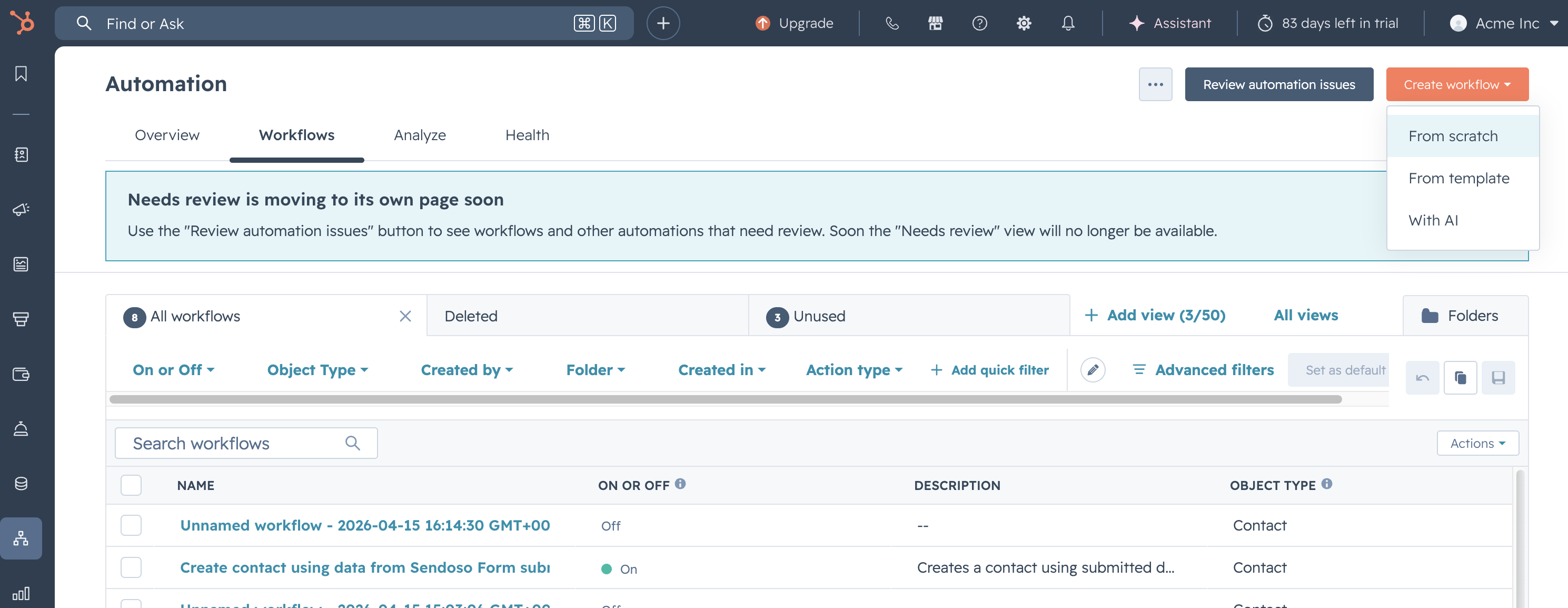Open the All views link
The width and height of the screenshot is (1568, 608).
click(1306, 315)
